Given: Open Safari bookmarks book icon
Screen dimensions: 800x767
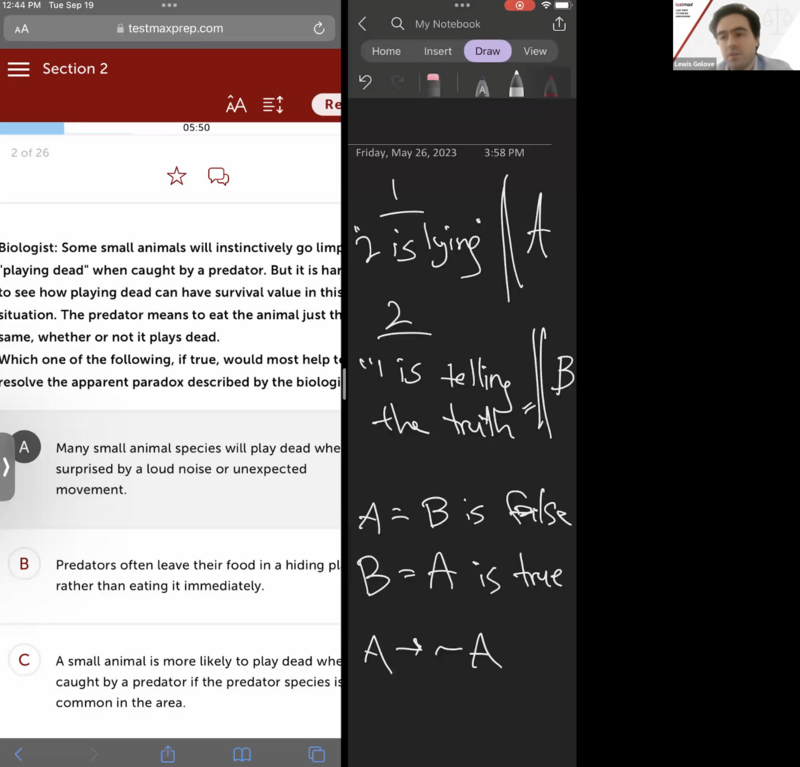Looking at the screenshot, I should pyautogui.click(x=242, y=754).
